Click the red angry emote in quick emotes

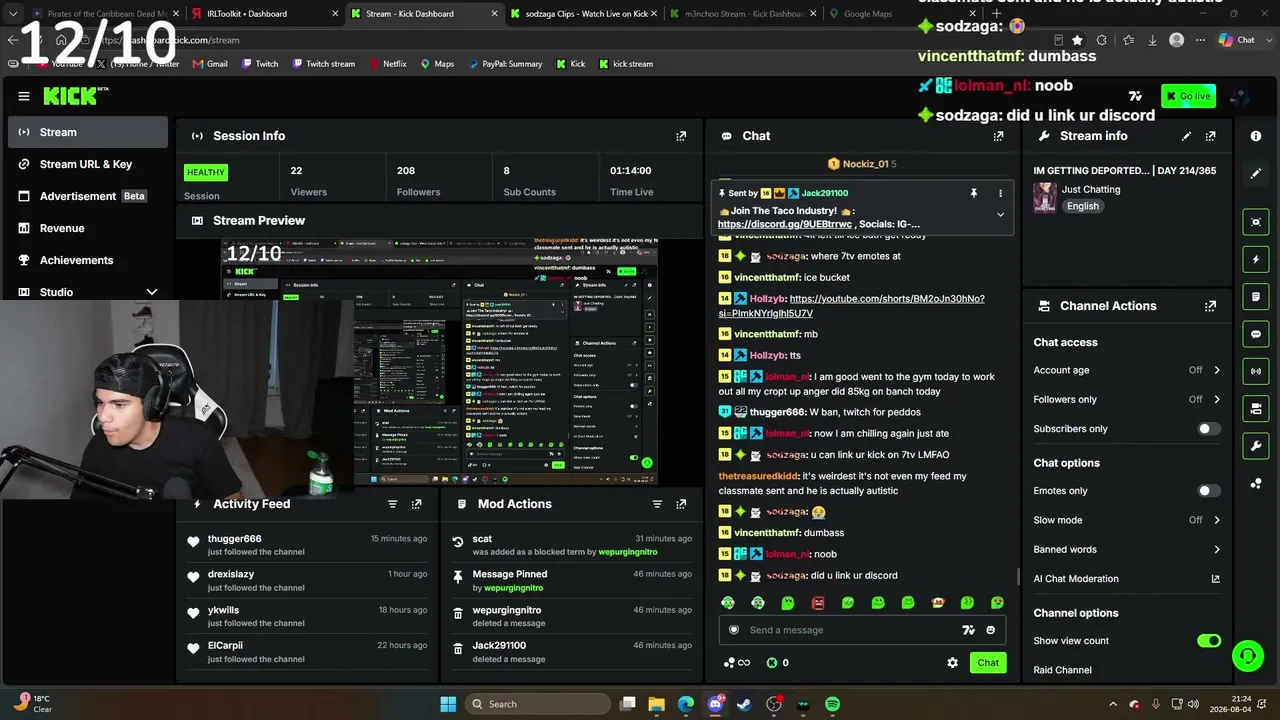[x=818, y=603]
